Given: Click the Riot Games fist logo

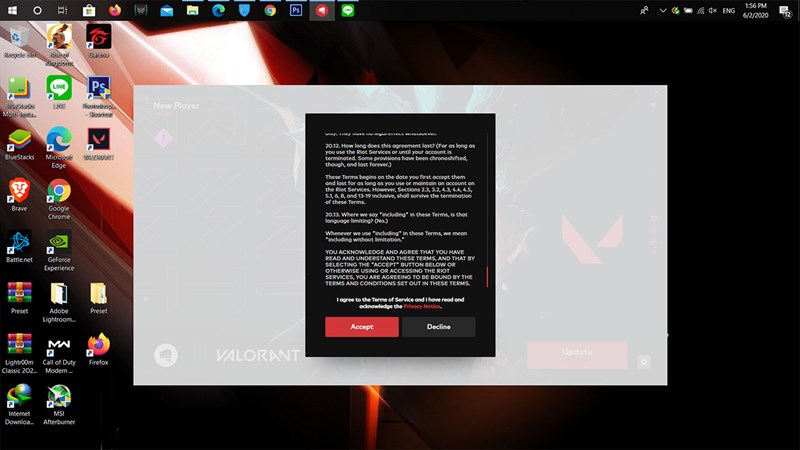Looking at the screenshot, I should pyautogui.click(x=166, y=356).
